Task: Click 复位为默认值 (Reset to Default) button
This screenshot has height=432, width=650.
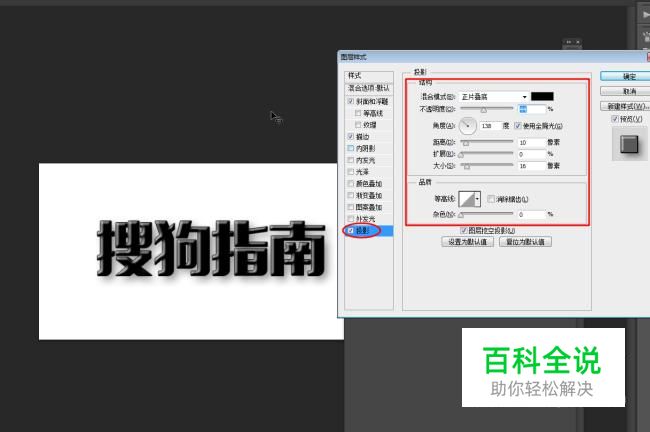Action: (525, 242)
